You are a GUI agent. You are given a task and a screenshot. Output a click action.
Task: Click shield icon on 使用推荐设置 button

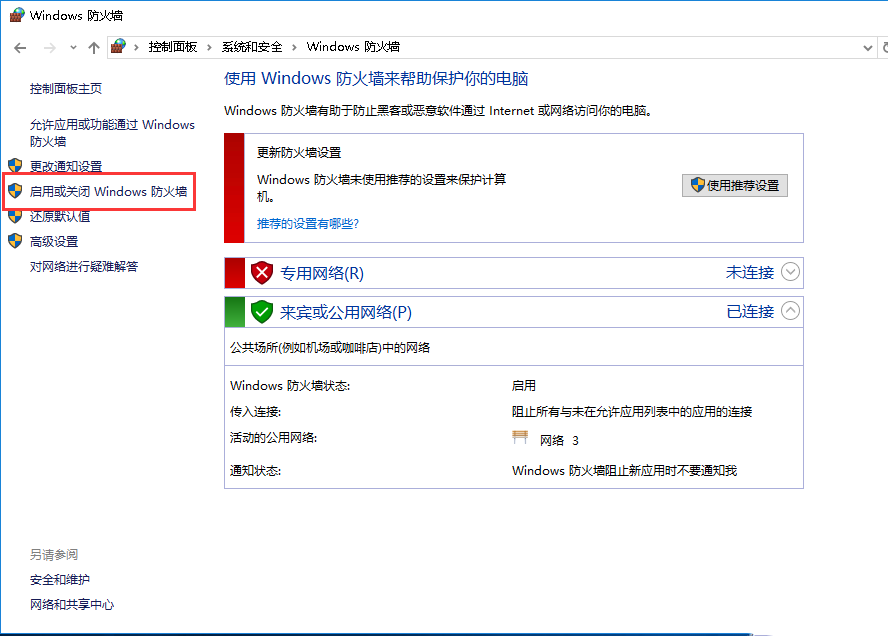[698, 185]
